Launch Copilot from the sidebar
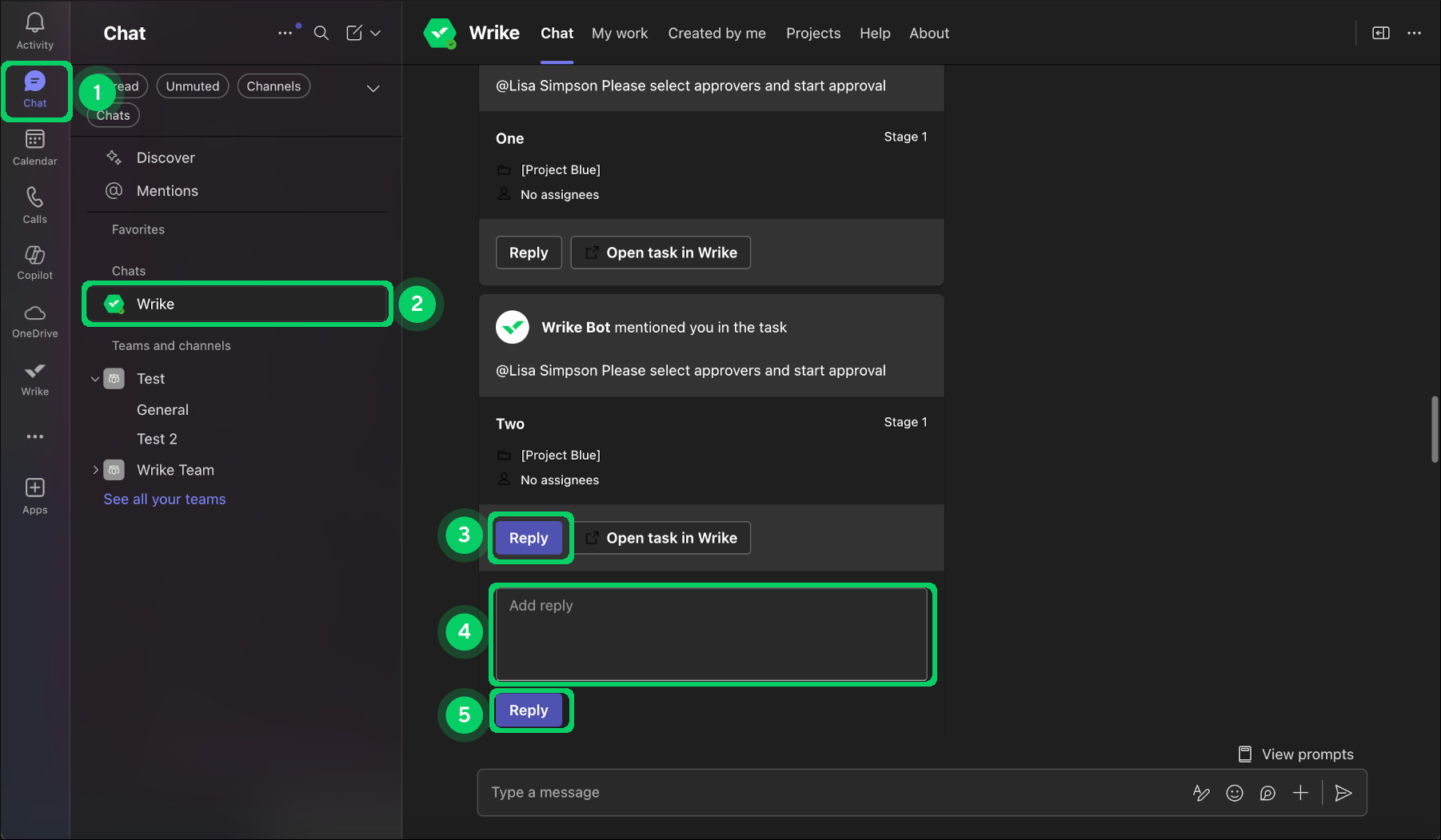 coord(34,262)
